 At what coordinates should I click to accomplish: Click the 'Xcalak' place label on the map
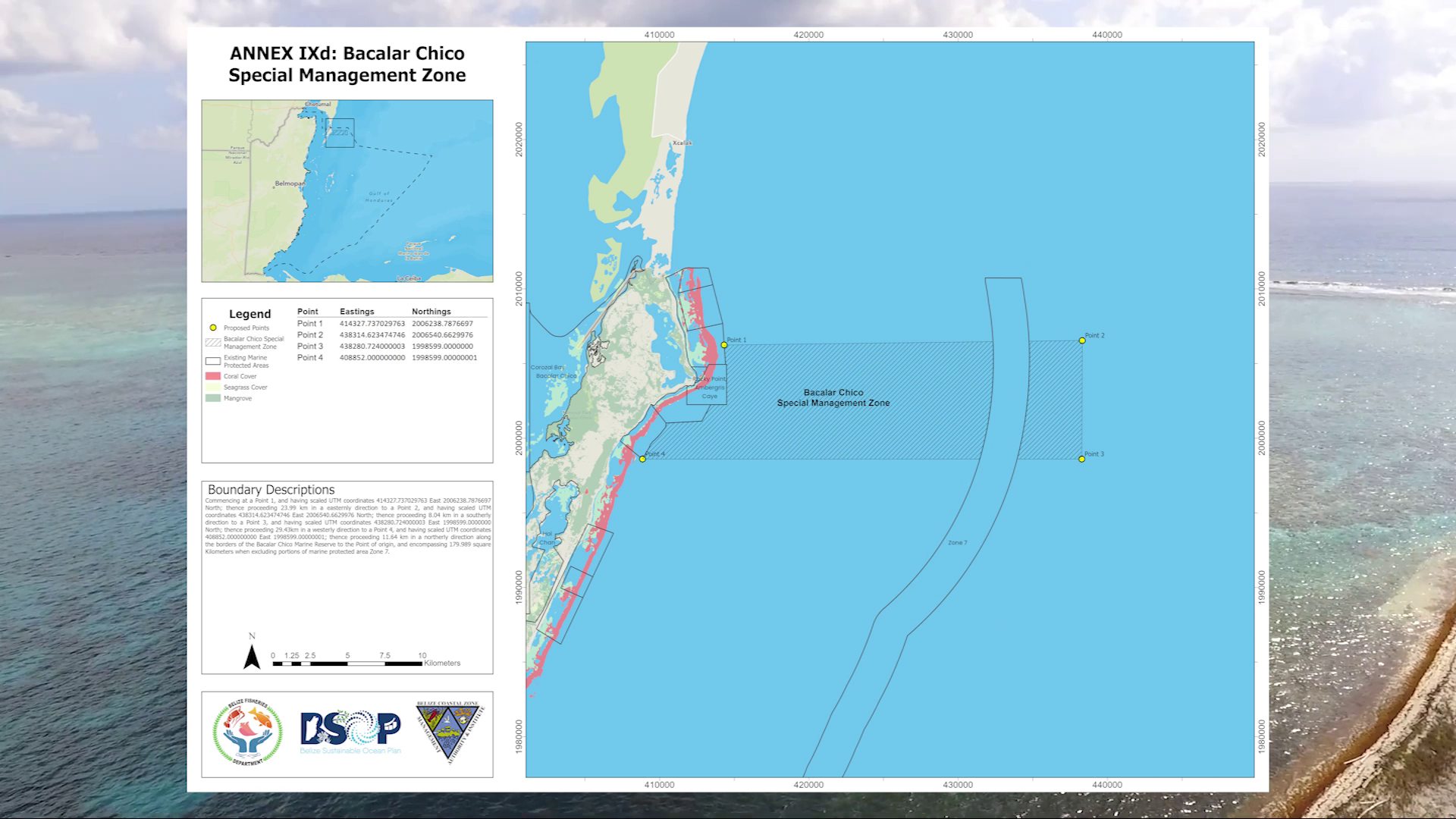point(682,143)
